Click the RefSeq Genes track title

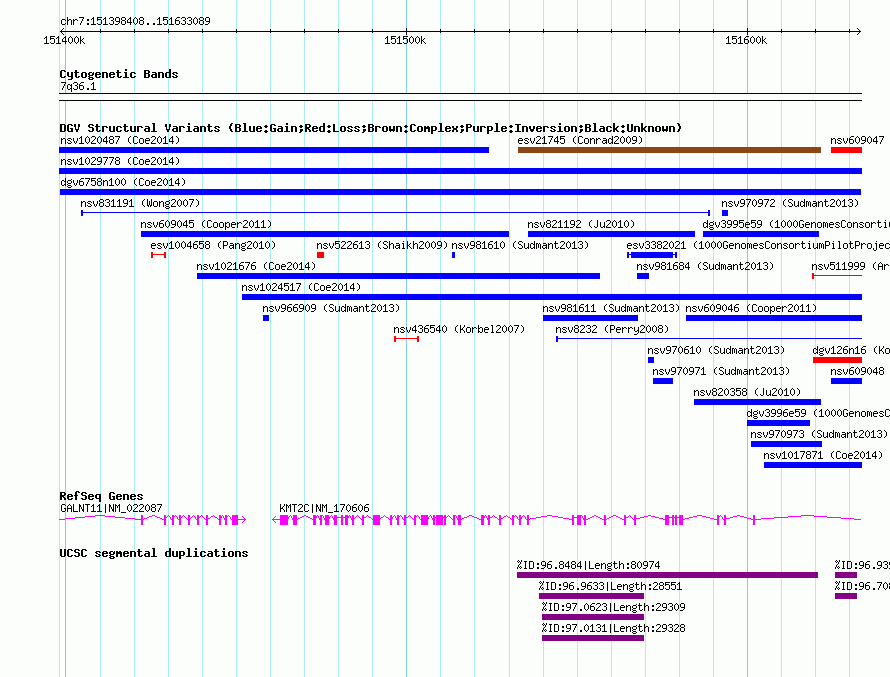pos(101,496)
